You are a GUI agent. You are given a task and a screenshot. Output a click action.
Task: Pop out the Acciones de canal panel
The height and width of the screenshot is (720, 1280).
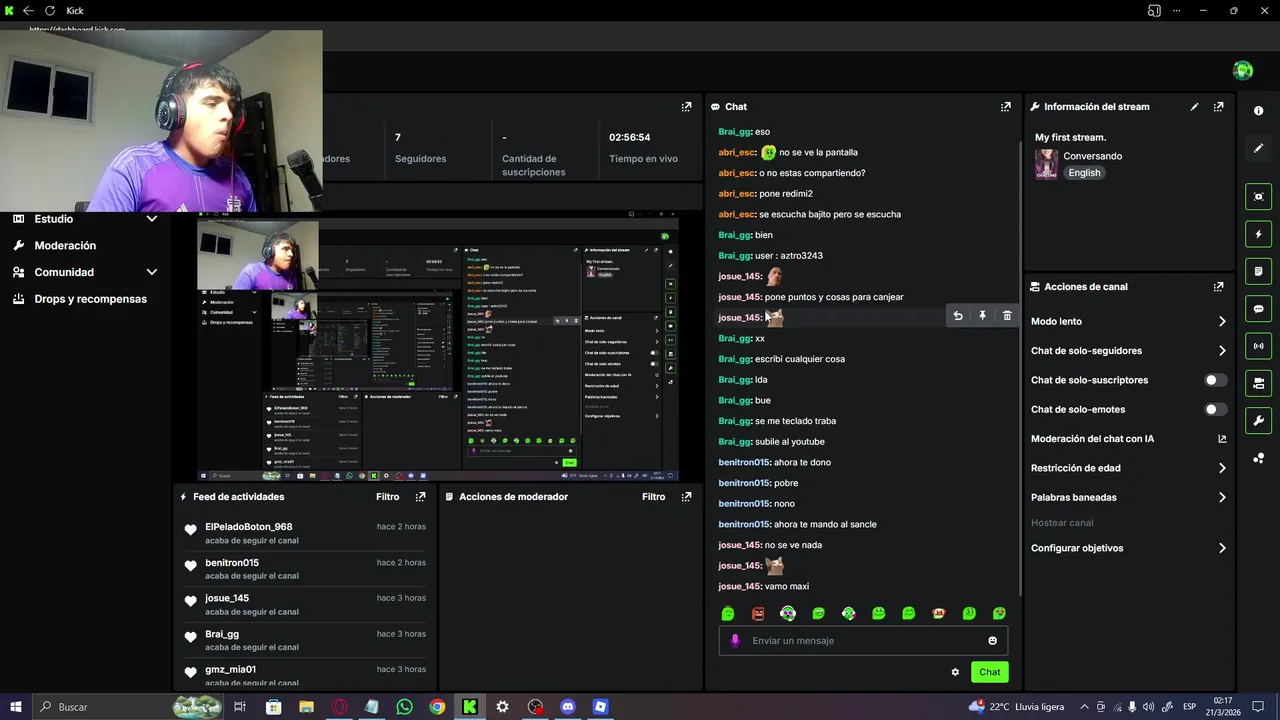[1218, 287]
